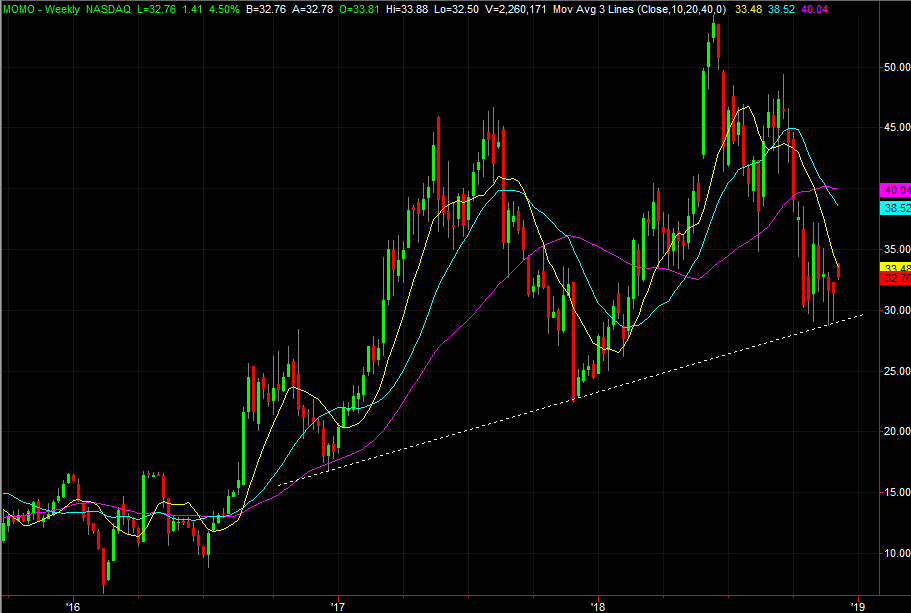
Task: Click the 25.00 price axis label
Action: (x=892, y=371)
